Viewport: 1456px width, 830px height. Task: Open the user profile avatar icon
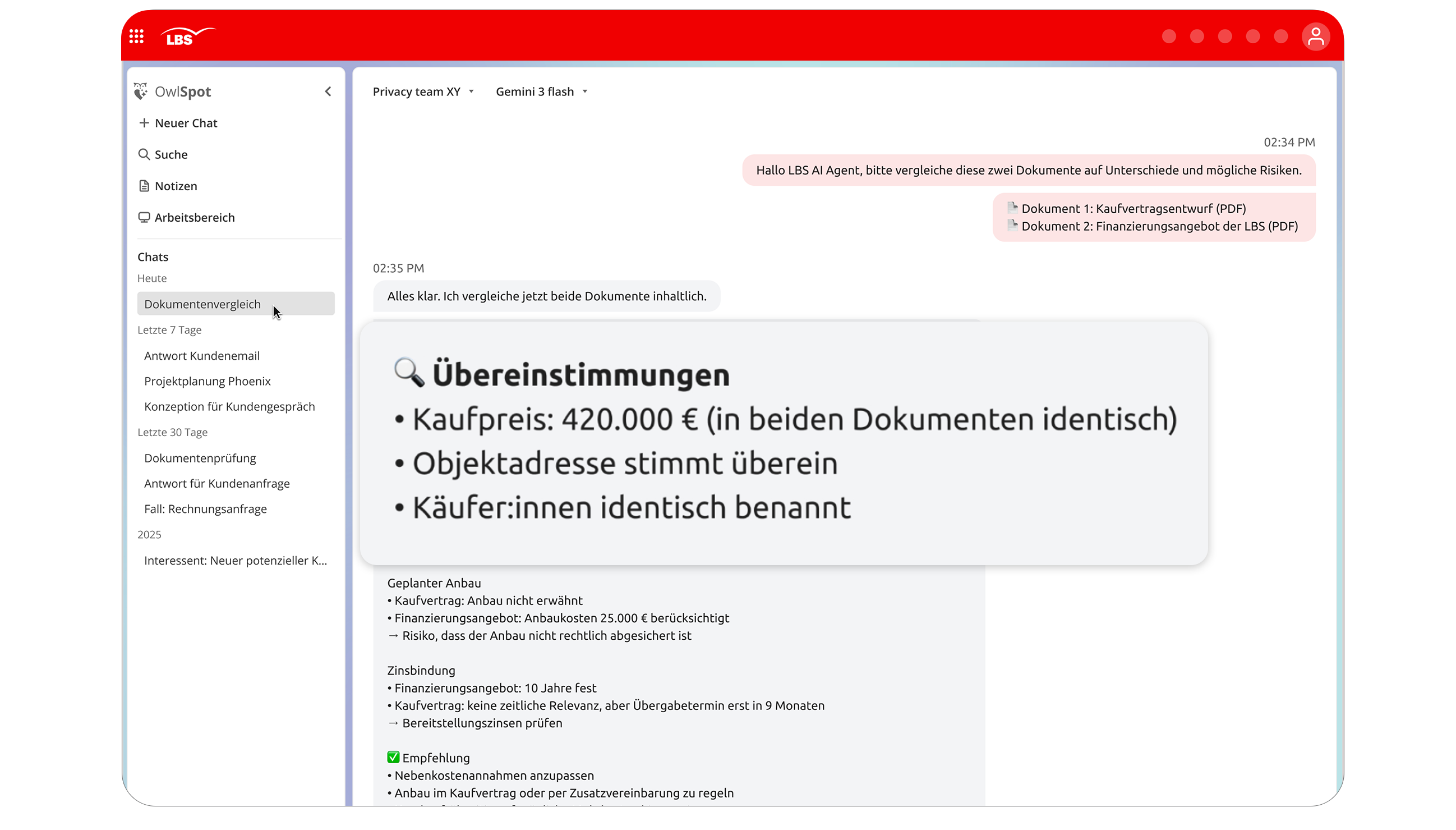coord(1315,37)
